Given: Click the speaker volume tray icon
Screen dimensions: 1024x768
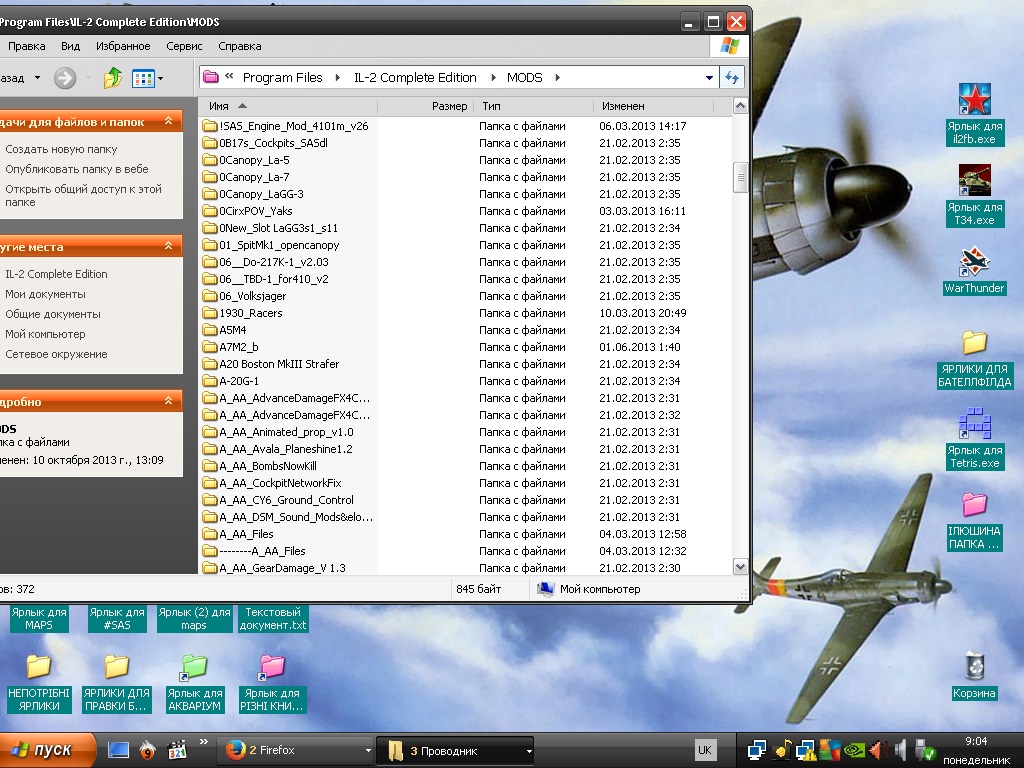Looking at the screenshot, I should 901,750.
